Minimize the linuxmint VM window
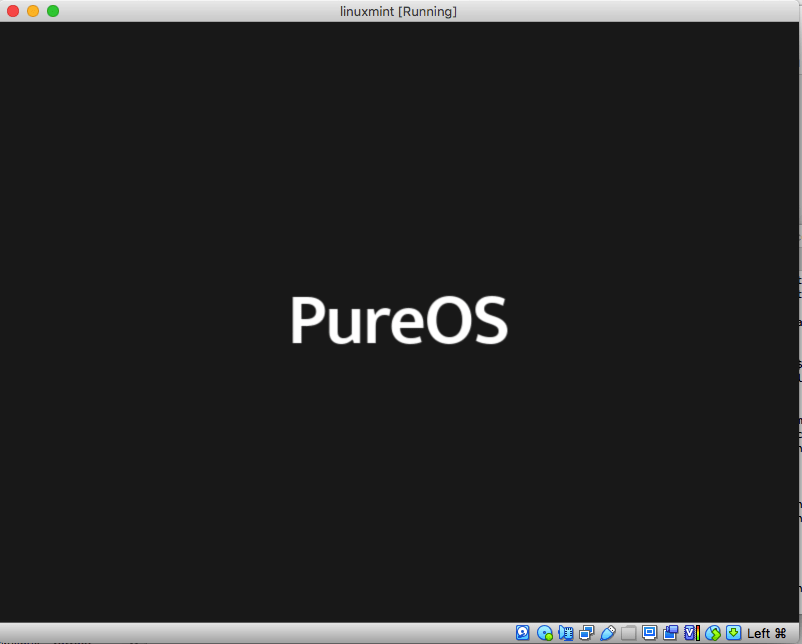Viewport: 802px width, 644px height. pyautogui.click(x=33, y=11)
